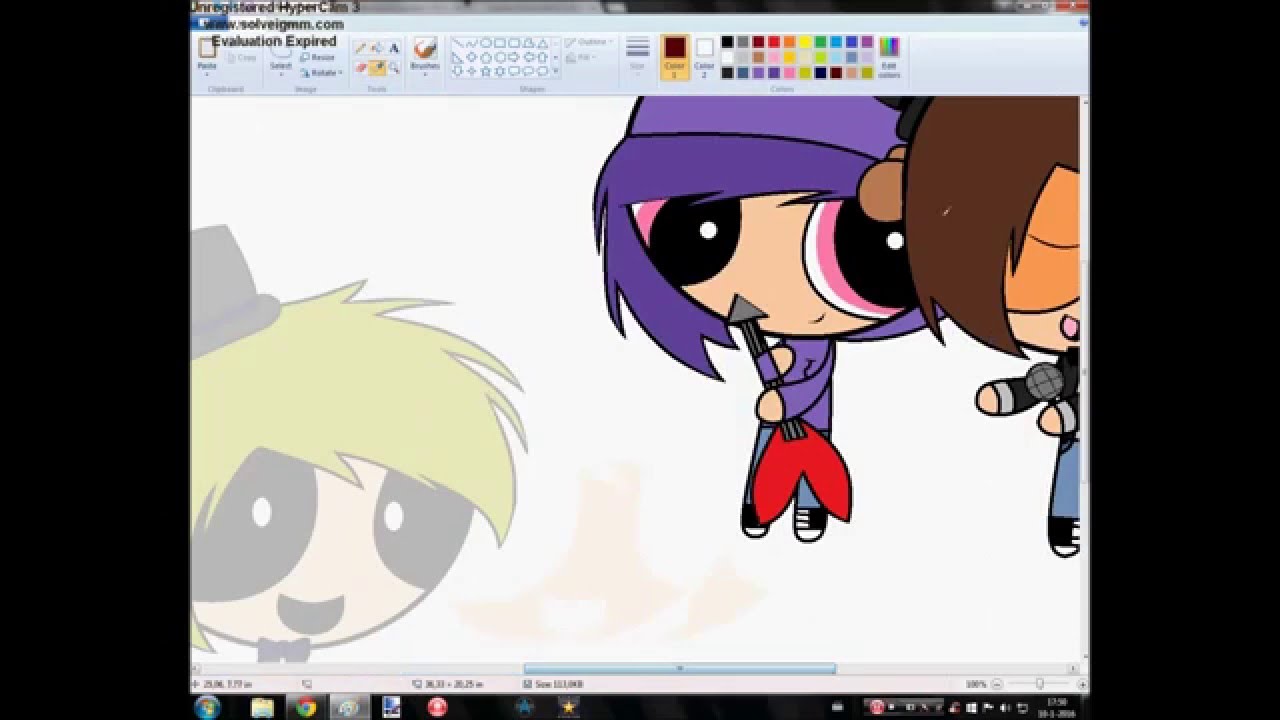Choose the Six-point star shape
The height and width of the screenshot is (720, 1280).
tap(500, 71)
